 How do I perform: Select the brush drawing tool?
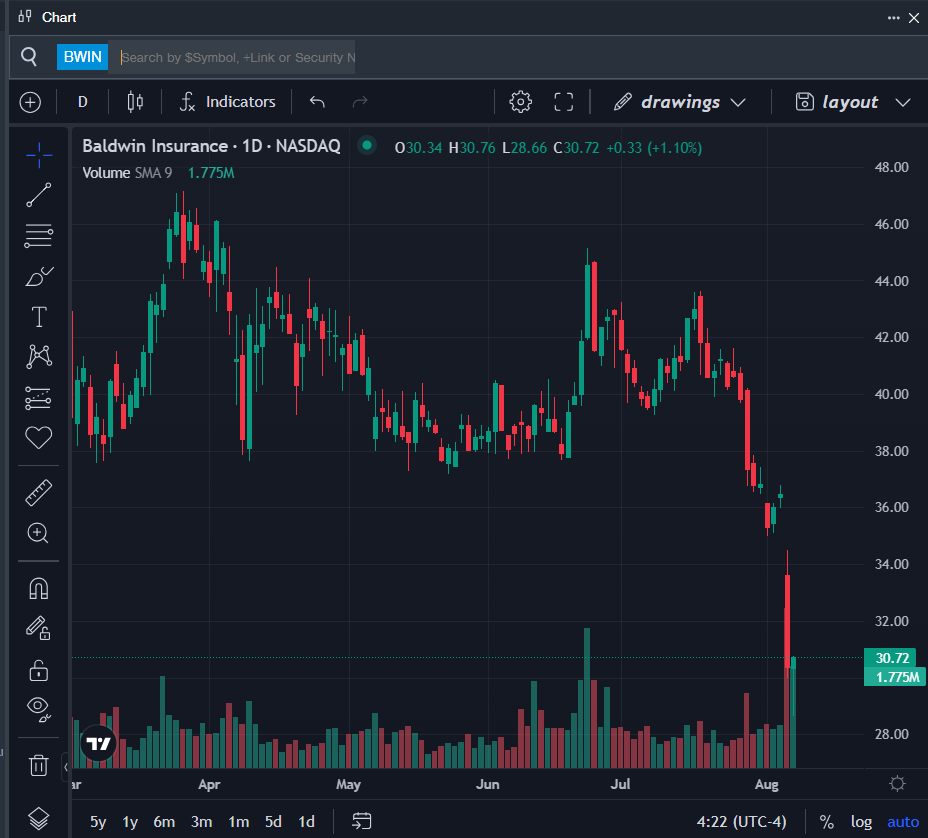(x=39, y=276)
